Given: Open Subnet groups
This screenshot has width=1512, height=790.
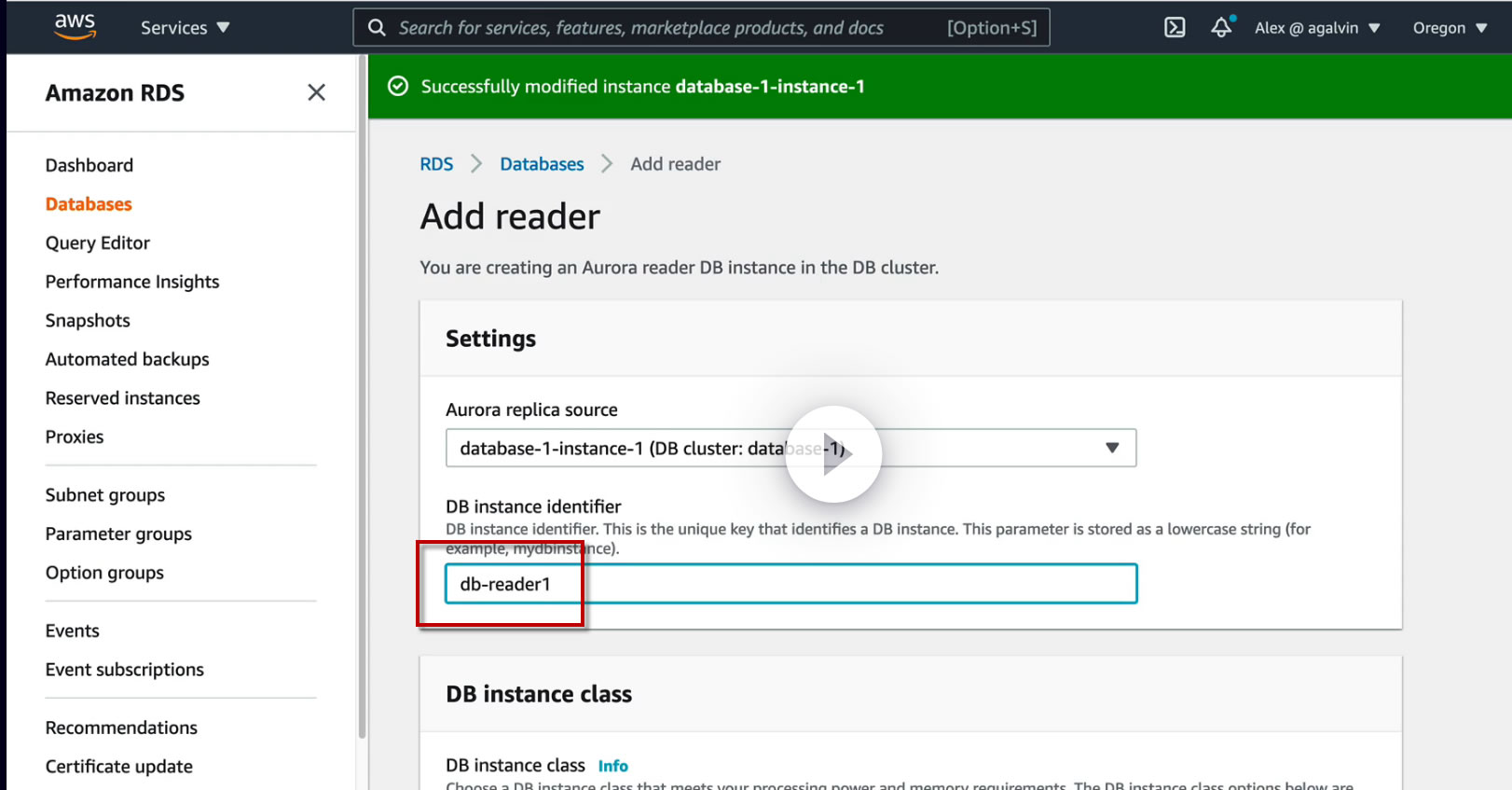Looking at the screenshot, I should (105, 495).
